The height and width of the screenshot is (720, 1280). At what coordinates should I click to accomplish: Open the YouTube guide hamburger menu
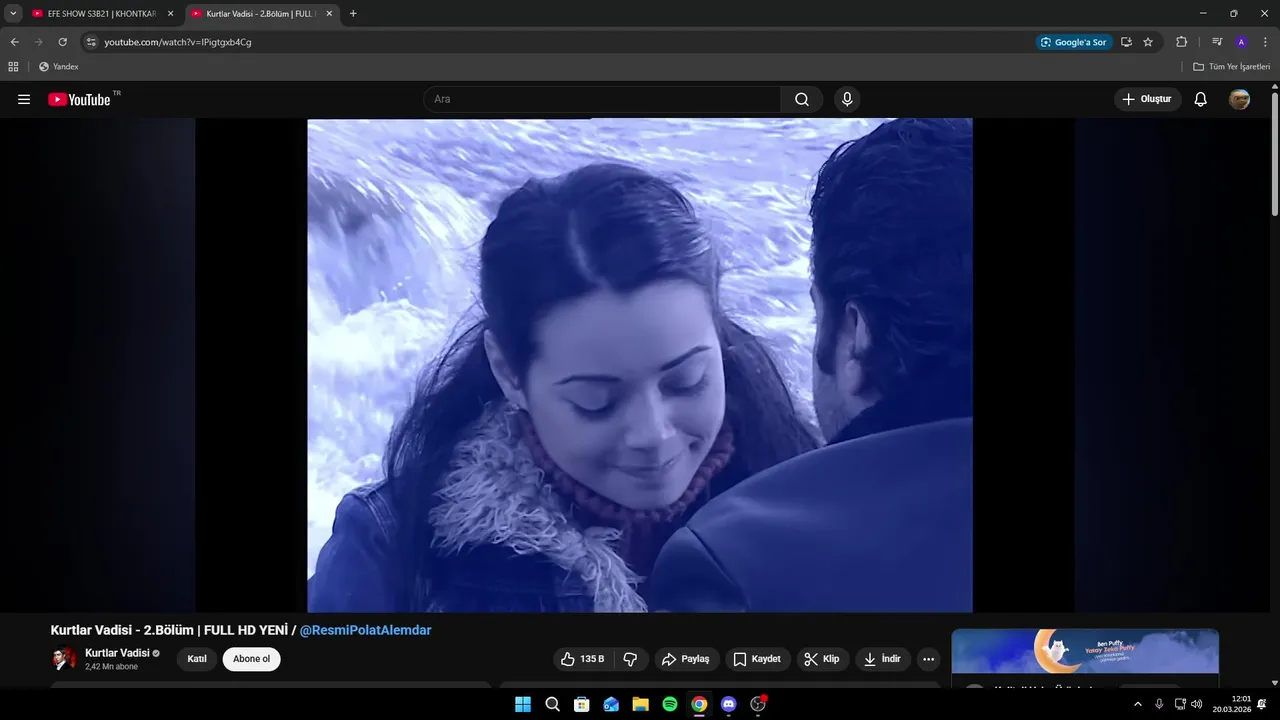coord(24,99)
